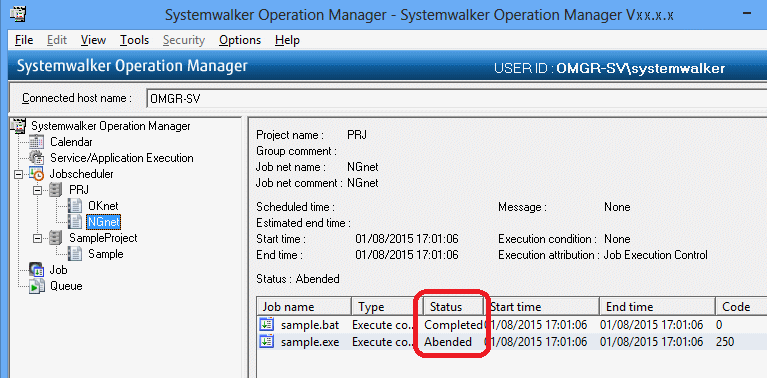Screen dimensions: 767x378
Task: Click the OKnet job net icon
Action: click(75, 206)
